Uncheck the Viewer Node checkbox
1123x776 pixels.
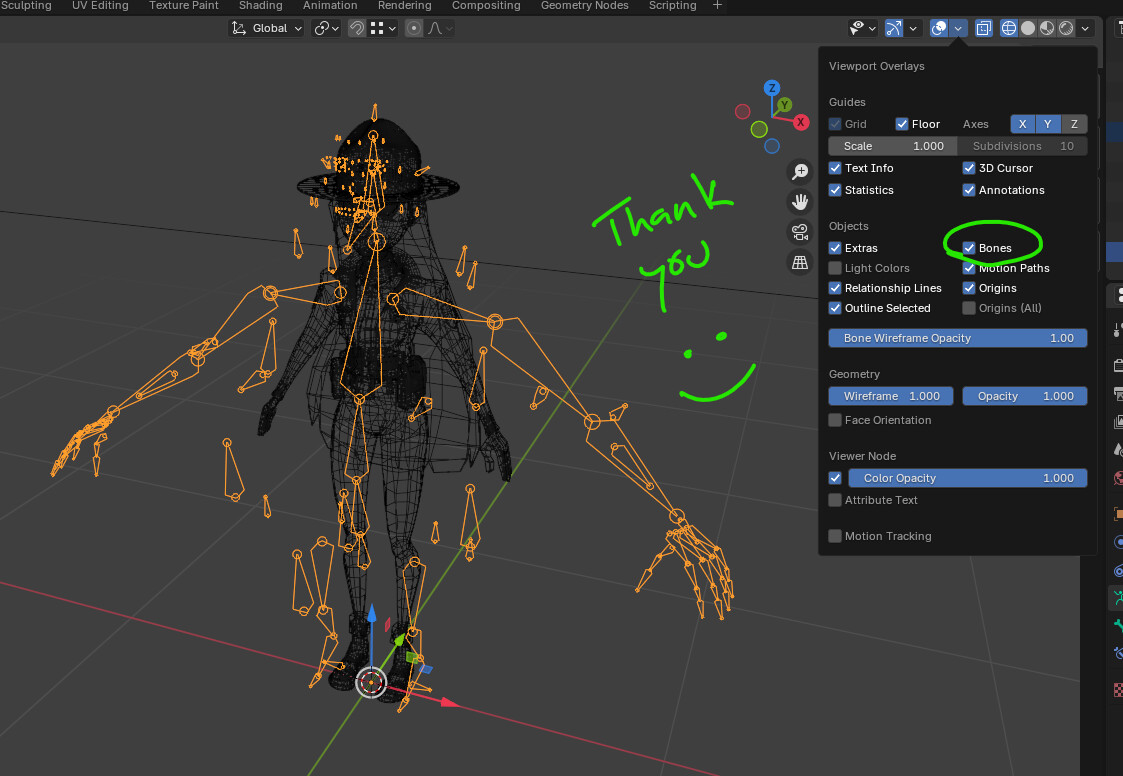pyautogui.click(x=835, y=478)
